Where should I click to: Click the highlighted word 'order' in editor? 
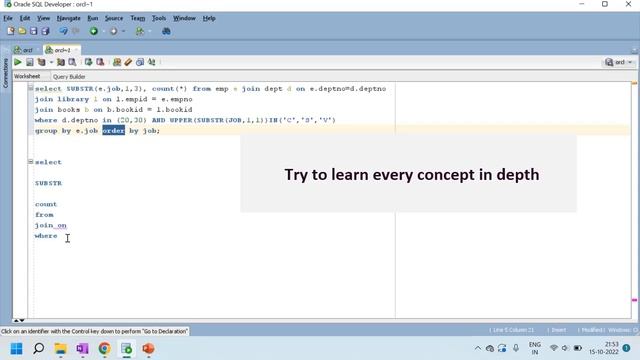coord(113,131)
